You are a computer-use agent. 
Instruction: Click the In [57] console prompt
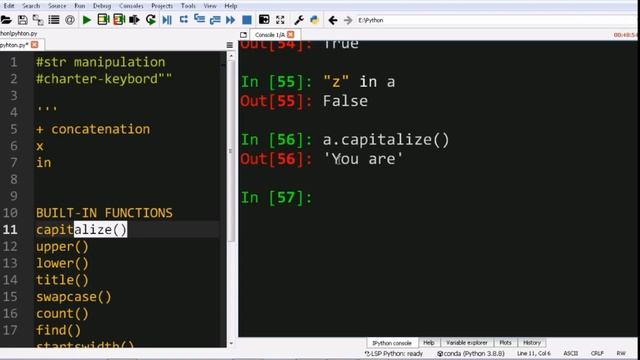(x=276, y=198)
